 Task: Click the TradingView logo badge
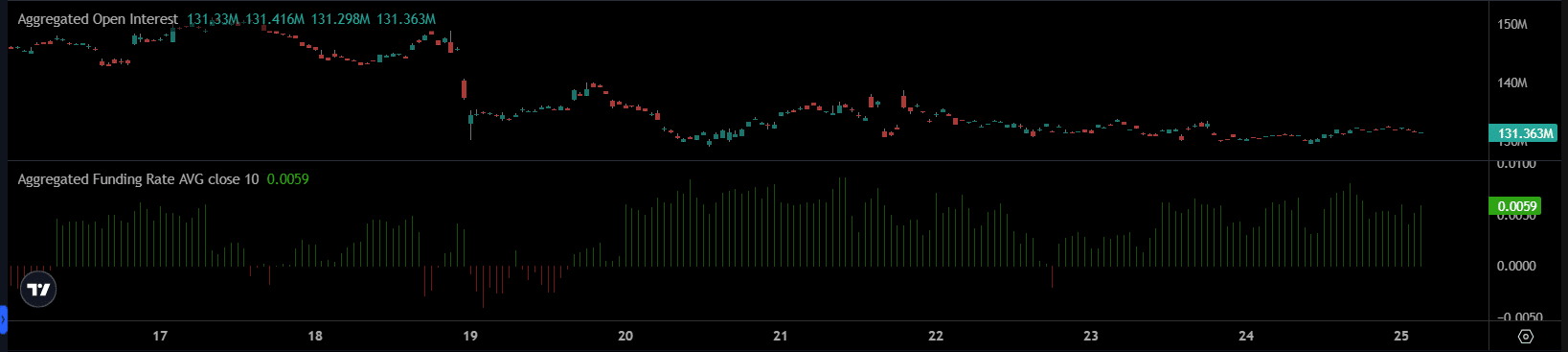coord(38,289)
